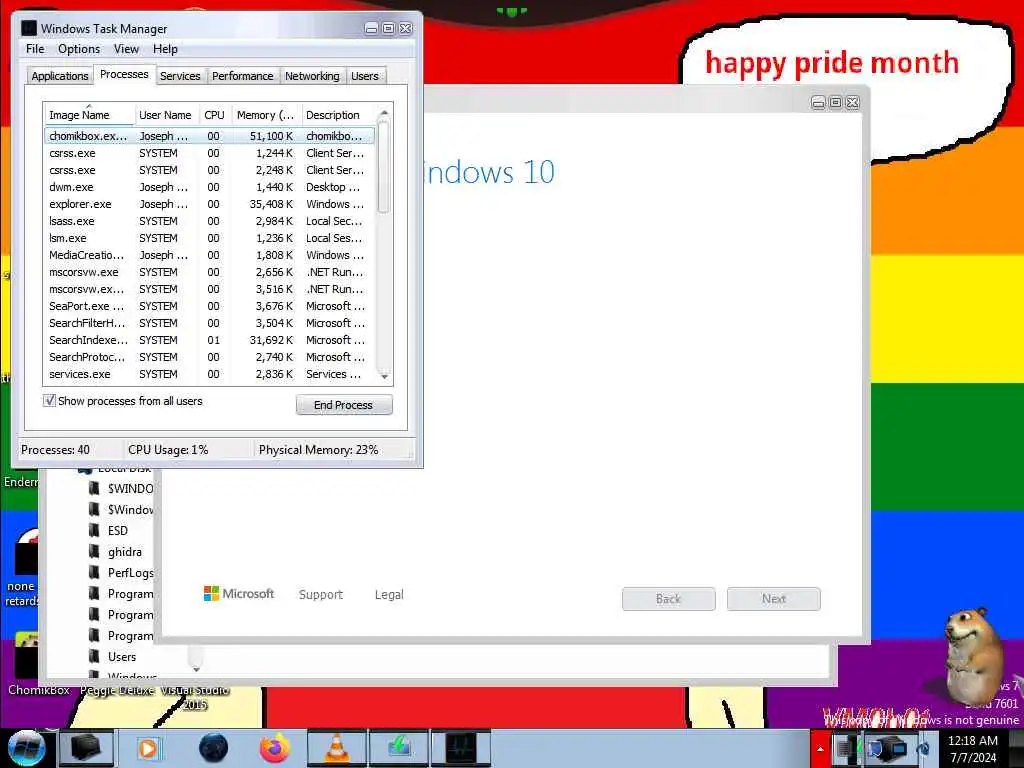Sort processes by Memory column
1024x768 pixels.
tap(266, 115)
